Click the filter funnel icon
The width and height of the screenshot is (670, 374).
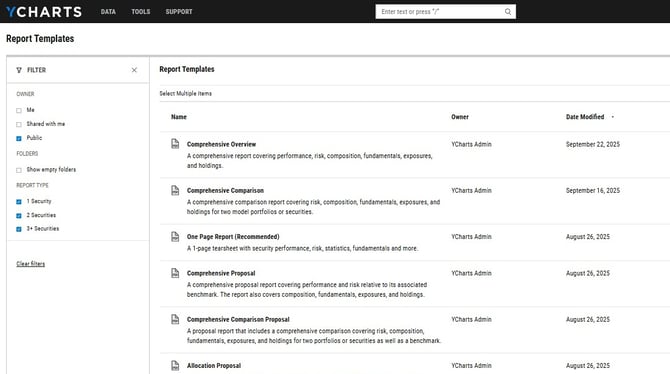pyautogui.click(x=19, y=70)
